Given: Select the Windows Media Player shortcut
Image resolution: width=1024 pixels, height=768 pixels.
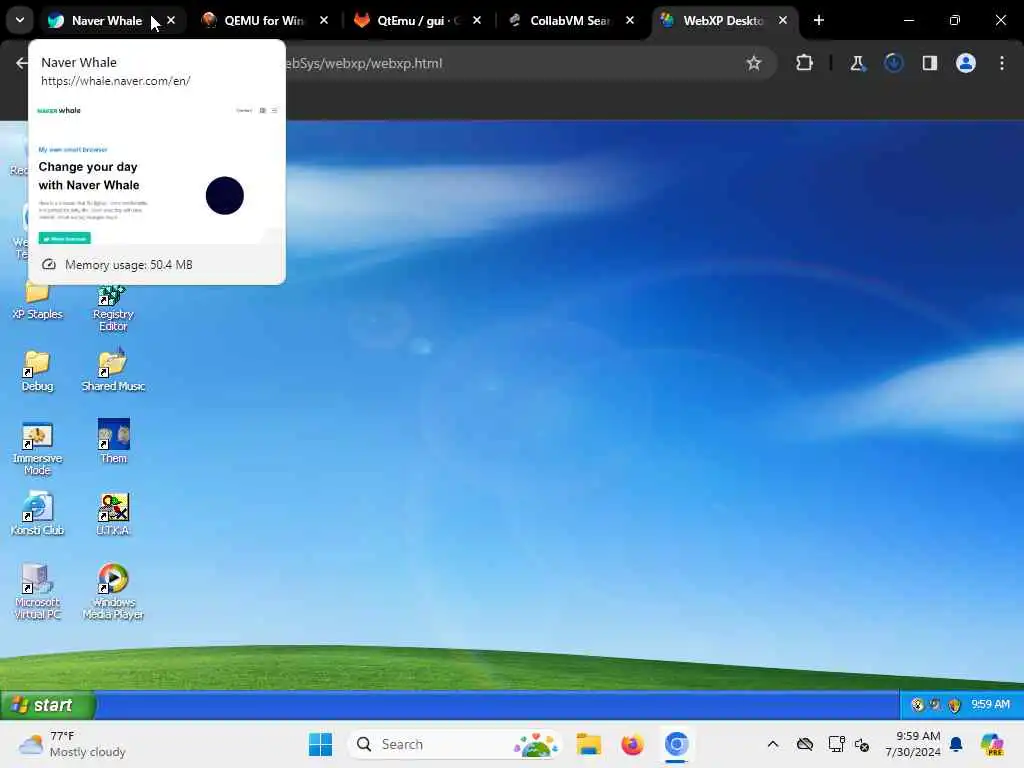Looking at the screenshot, I should (x=113, y=592).
